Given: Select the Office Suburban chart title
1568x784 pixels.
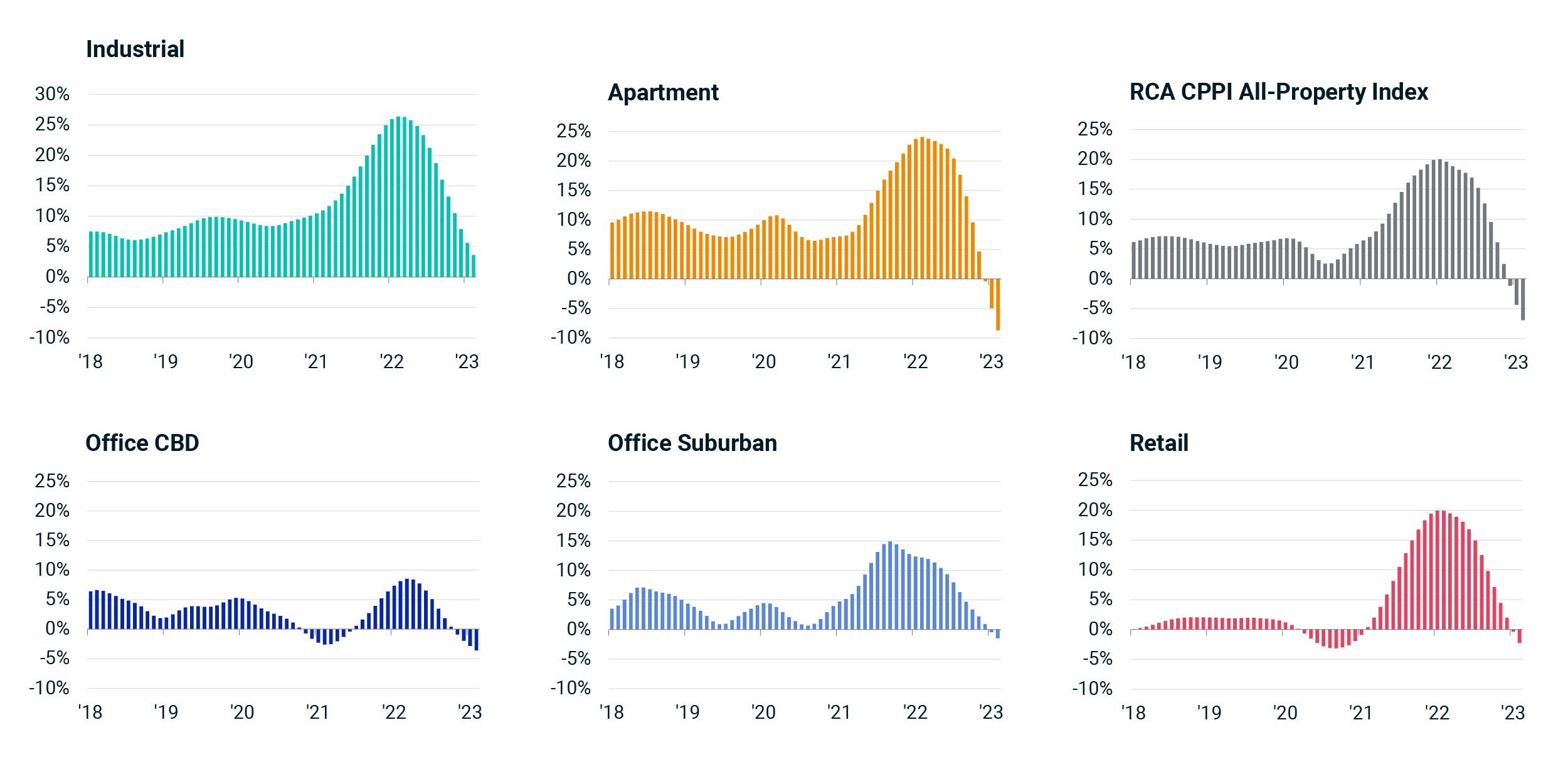Looking at the screenshot, I should point(692,443).
